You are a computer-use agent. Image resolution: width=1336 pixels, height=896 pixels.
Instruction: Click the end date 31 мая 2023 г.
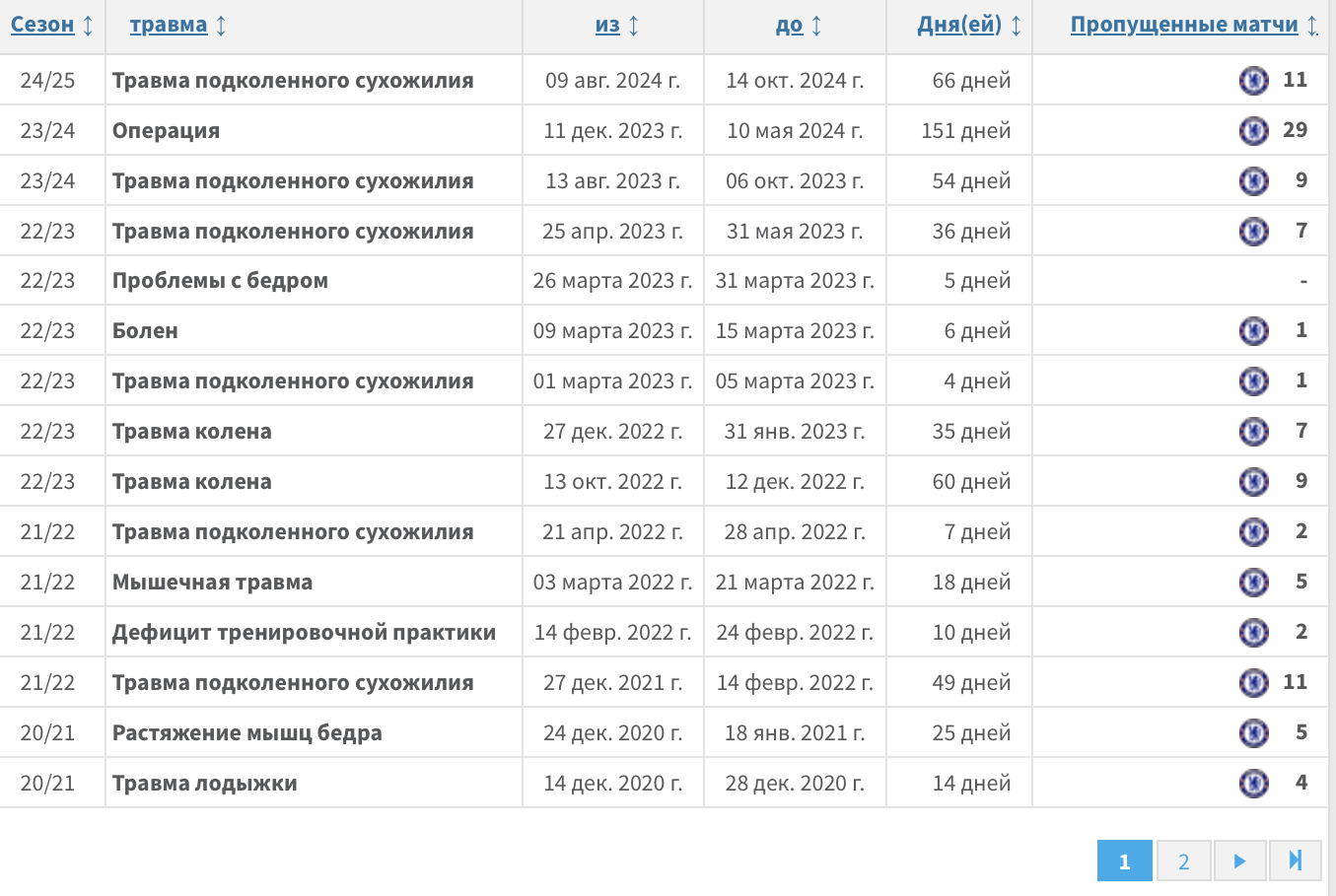(x=795, y=231)
